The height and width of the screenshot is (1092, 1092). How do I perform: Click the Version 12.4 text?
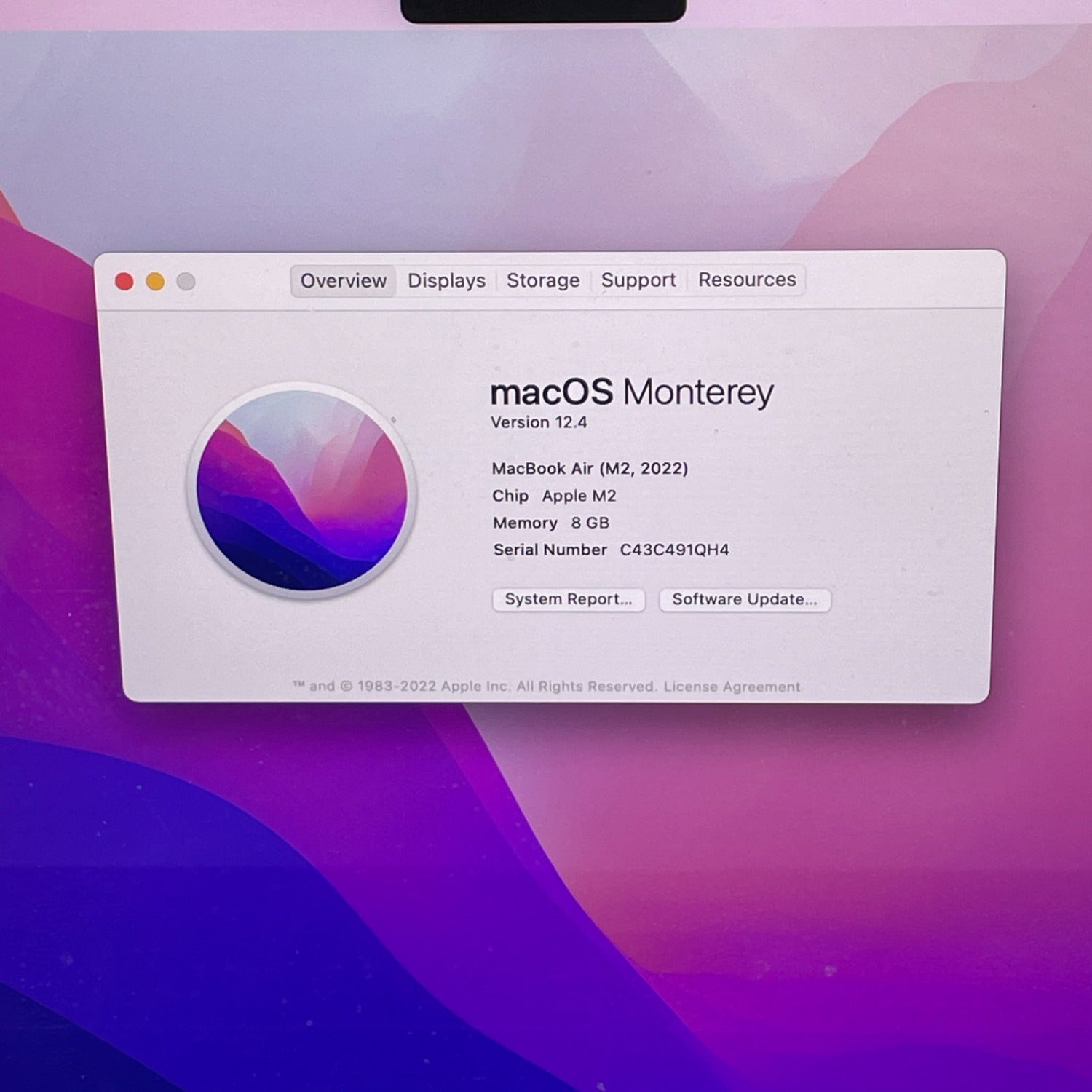point(539,422)
